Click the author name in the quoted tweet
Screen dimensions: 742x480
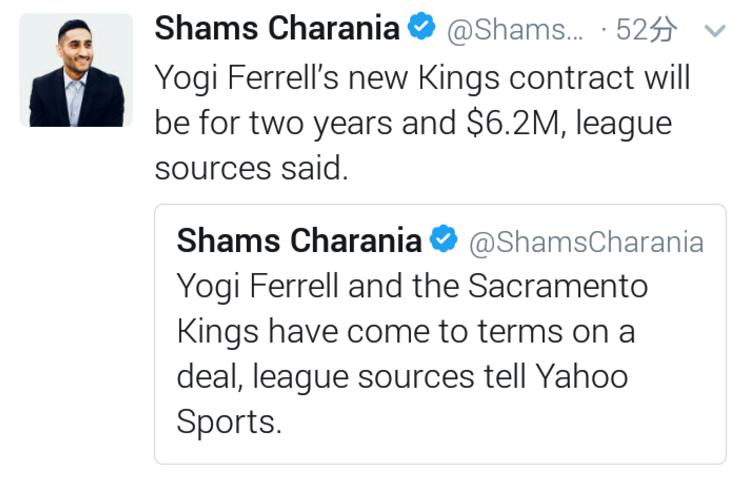299,241
